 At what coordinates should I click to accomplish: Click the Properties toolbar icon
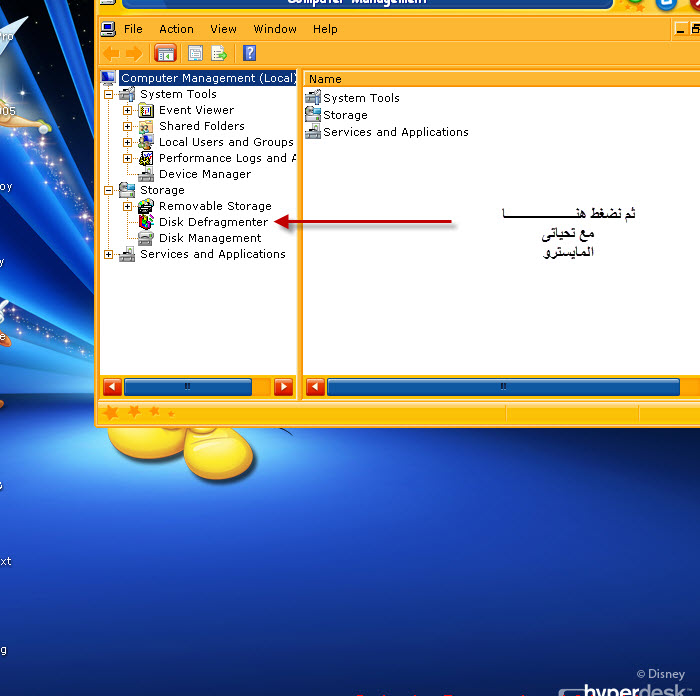[x=195, y=54]
